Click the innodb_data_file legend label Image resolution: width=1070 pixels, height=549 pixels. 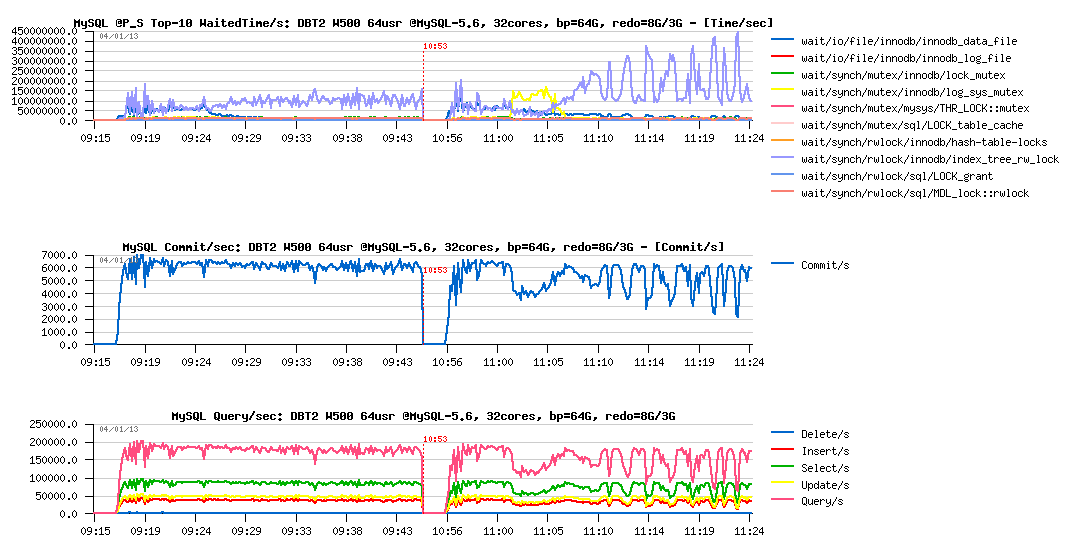coord(908,42)
